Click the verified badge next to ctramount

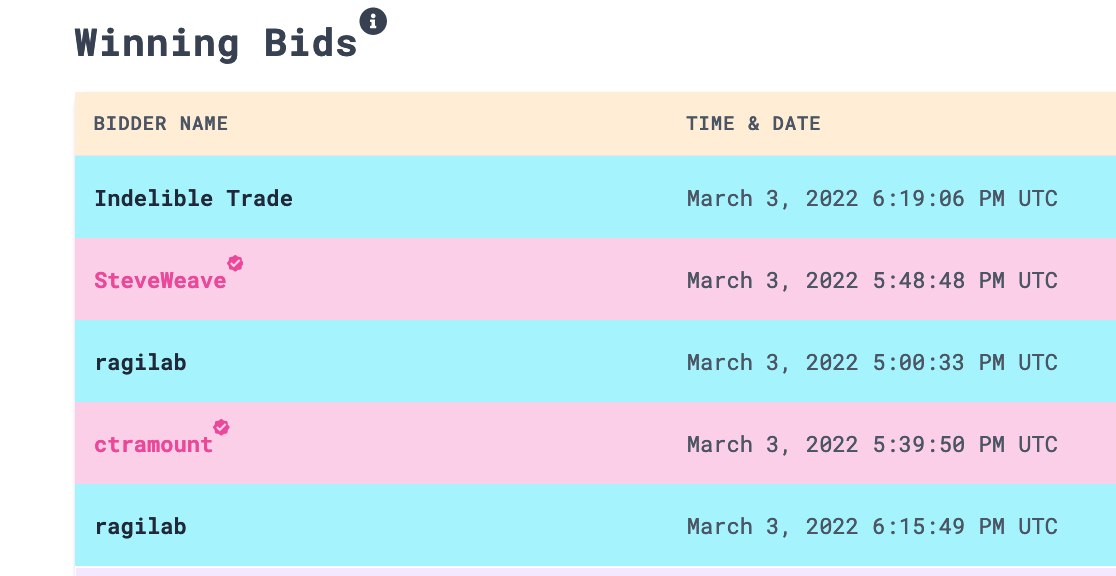pyautogui.click(x=221, y=427)
